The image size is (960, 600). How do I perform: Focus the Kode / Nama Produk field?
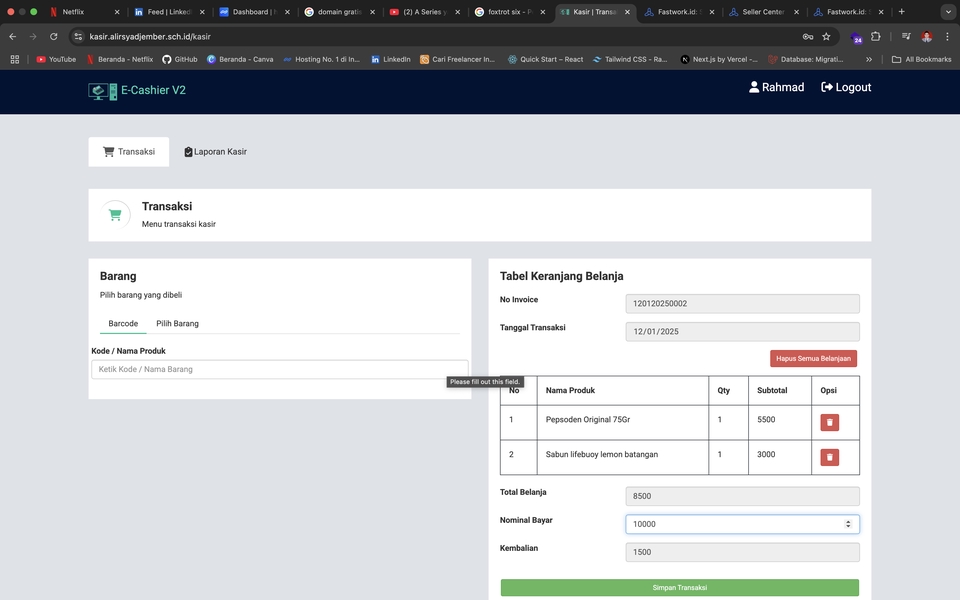[x=280, y=369]
